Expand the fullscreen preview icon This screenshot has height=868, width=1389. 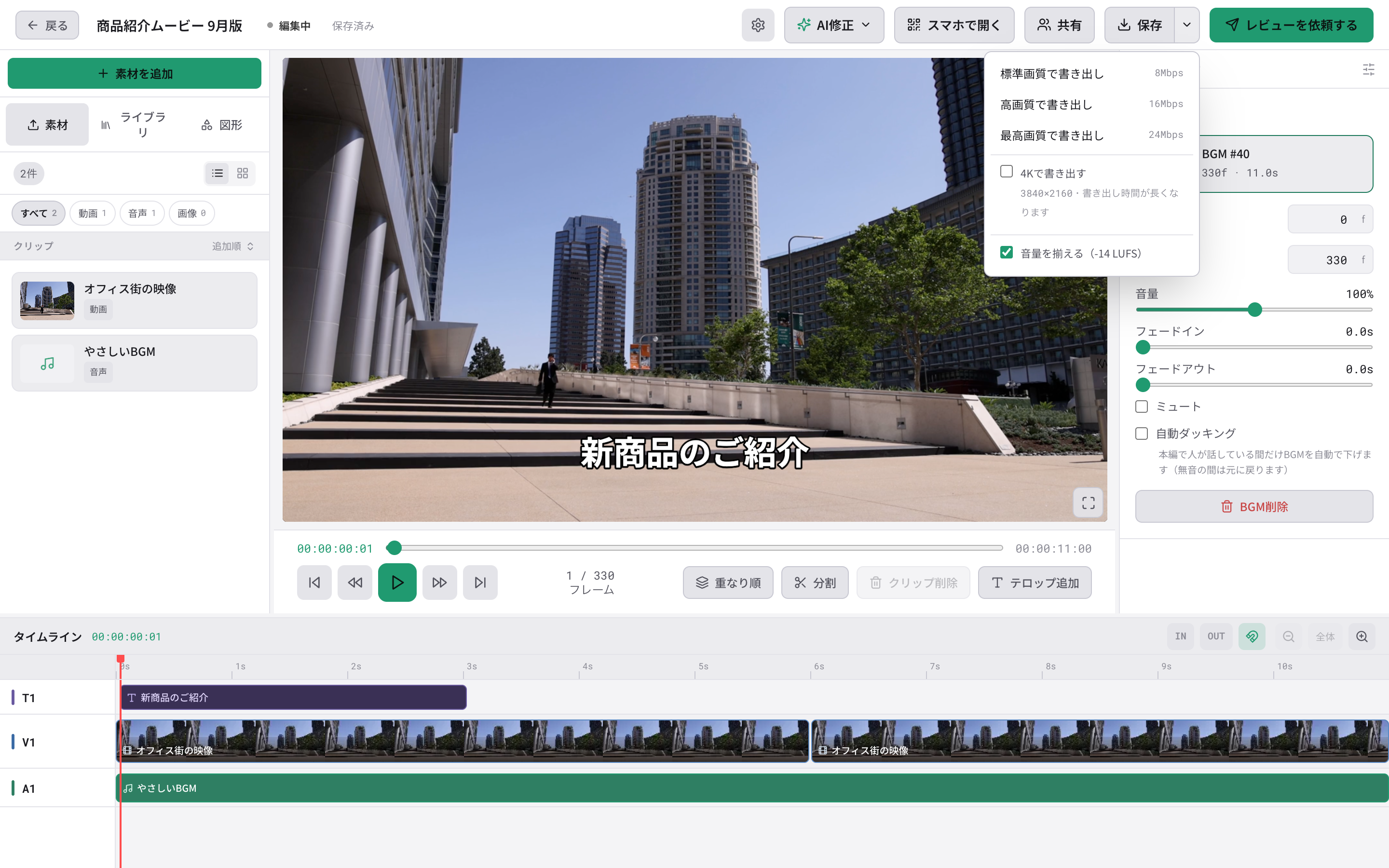[1088, 503]
